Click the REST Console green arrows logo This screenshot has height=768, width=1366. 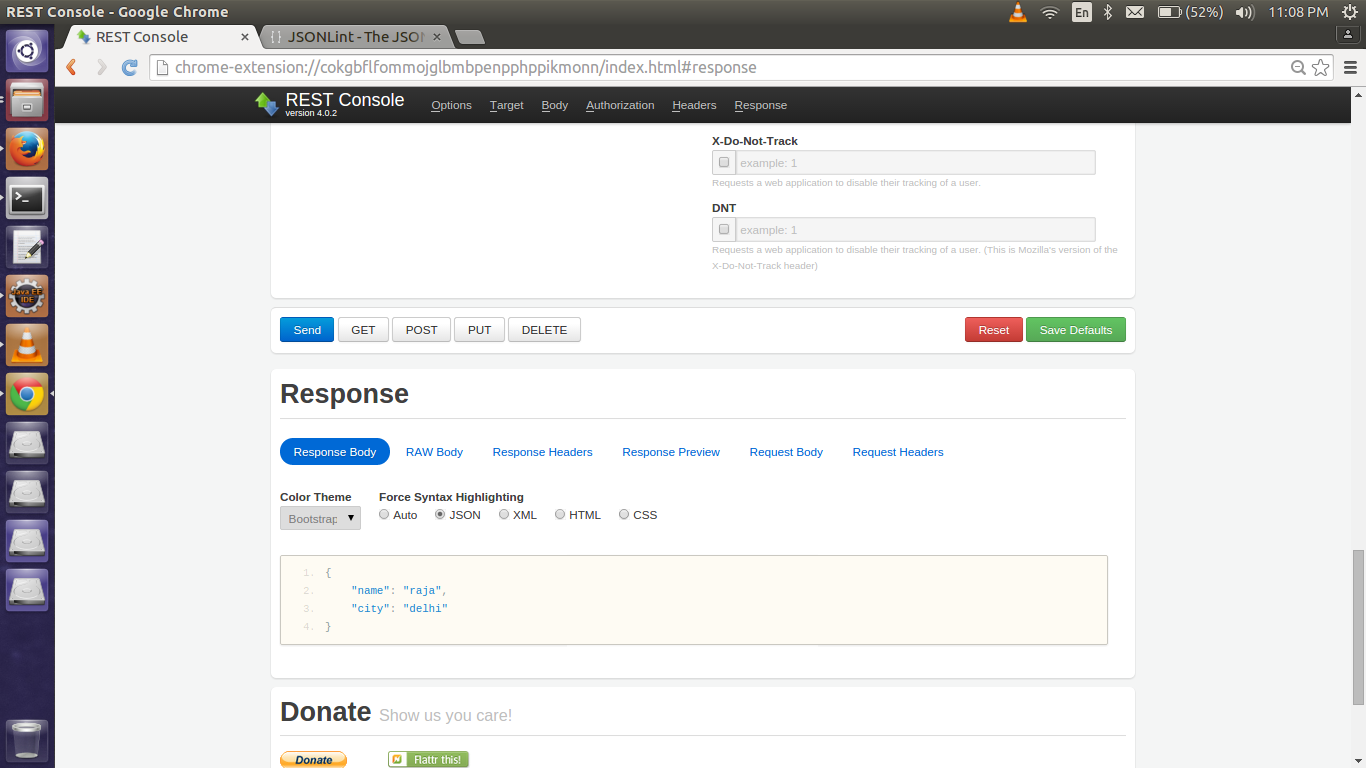(x=266, y=103)
